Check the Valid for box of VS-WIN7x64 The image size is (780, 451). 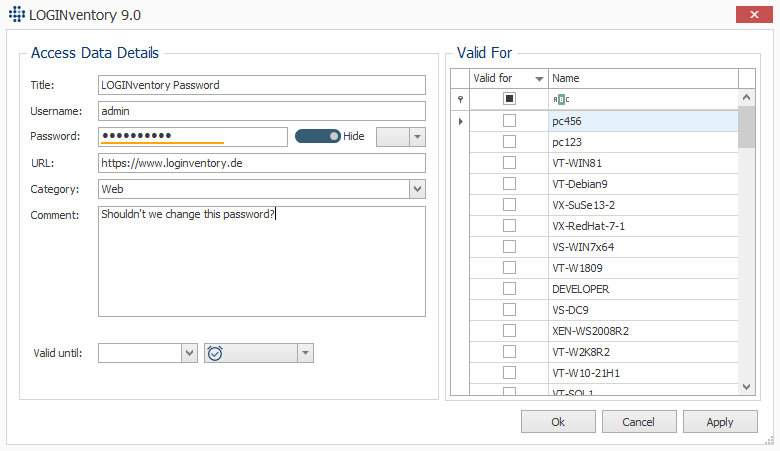[509, 247]
